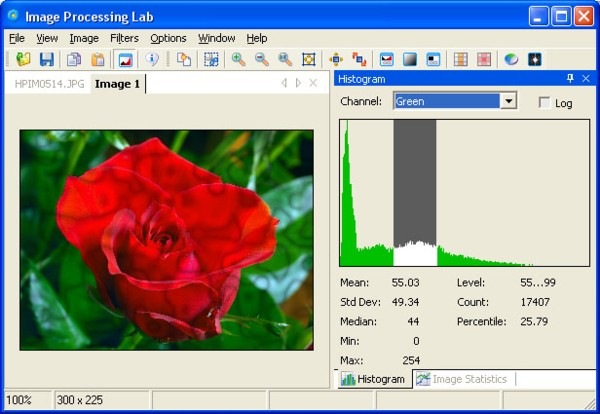Open the Image menu
Image resolution: width=600 pixels, height=414 pixels.
click(84, 38)
